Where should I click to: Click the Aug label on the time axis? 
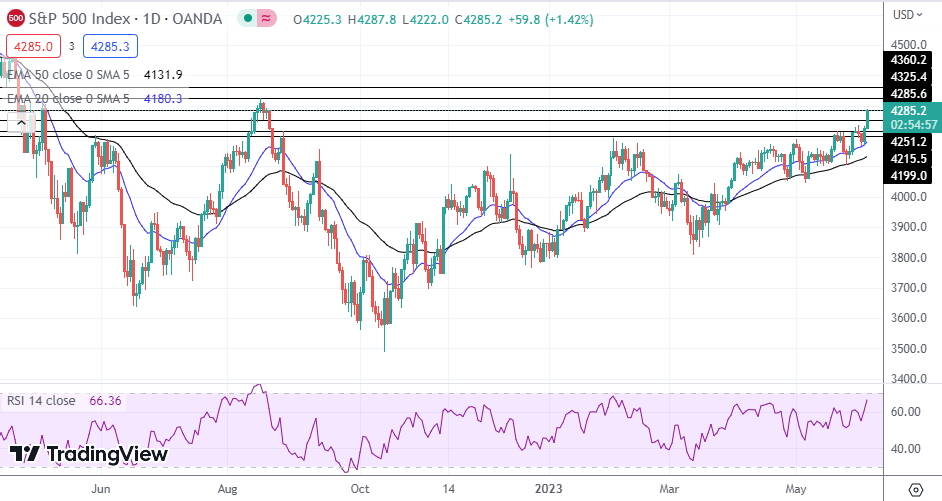[228, 489]
